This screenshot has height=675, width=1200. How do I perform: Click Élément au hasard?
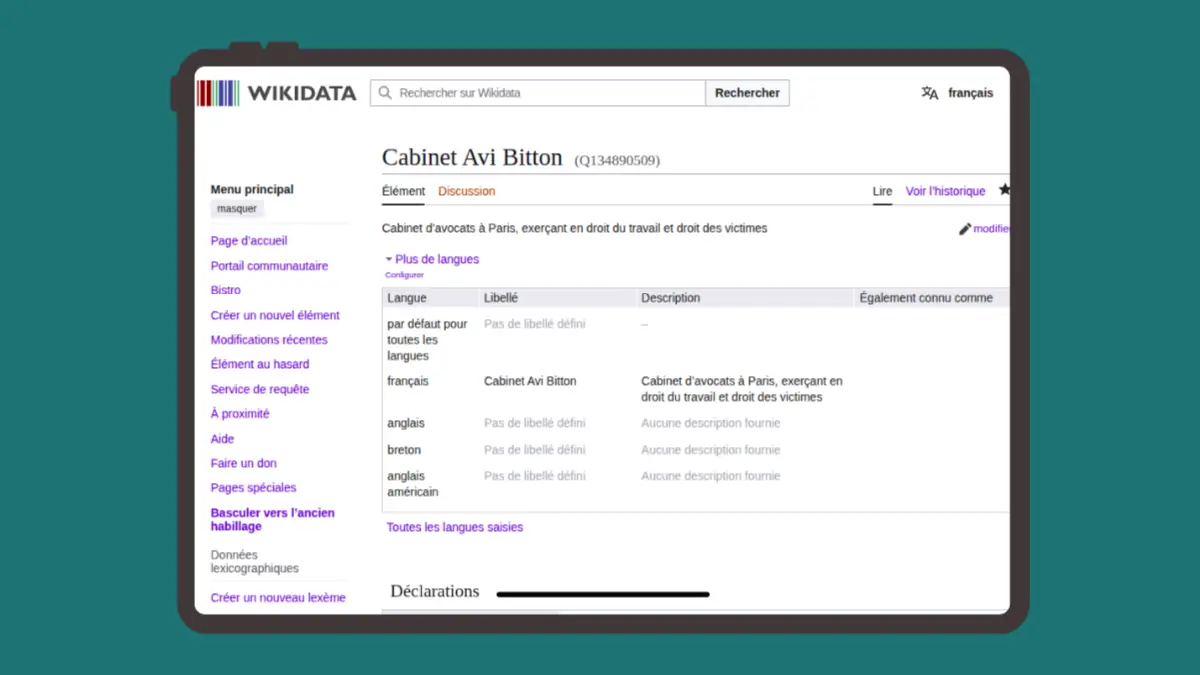[260, 364]
